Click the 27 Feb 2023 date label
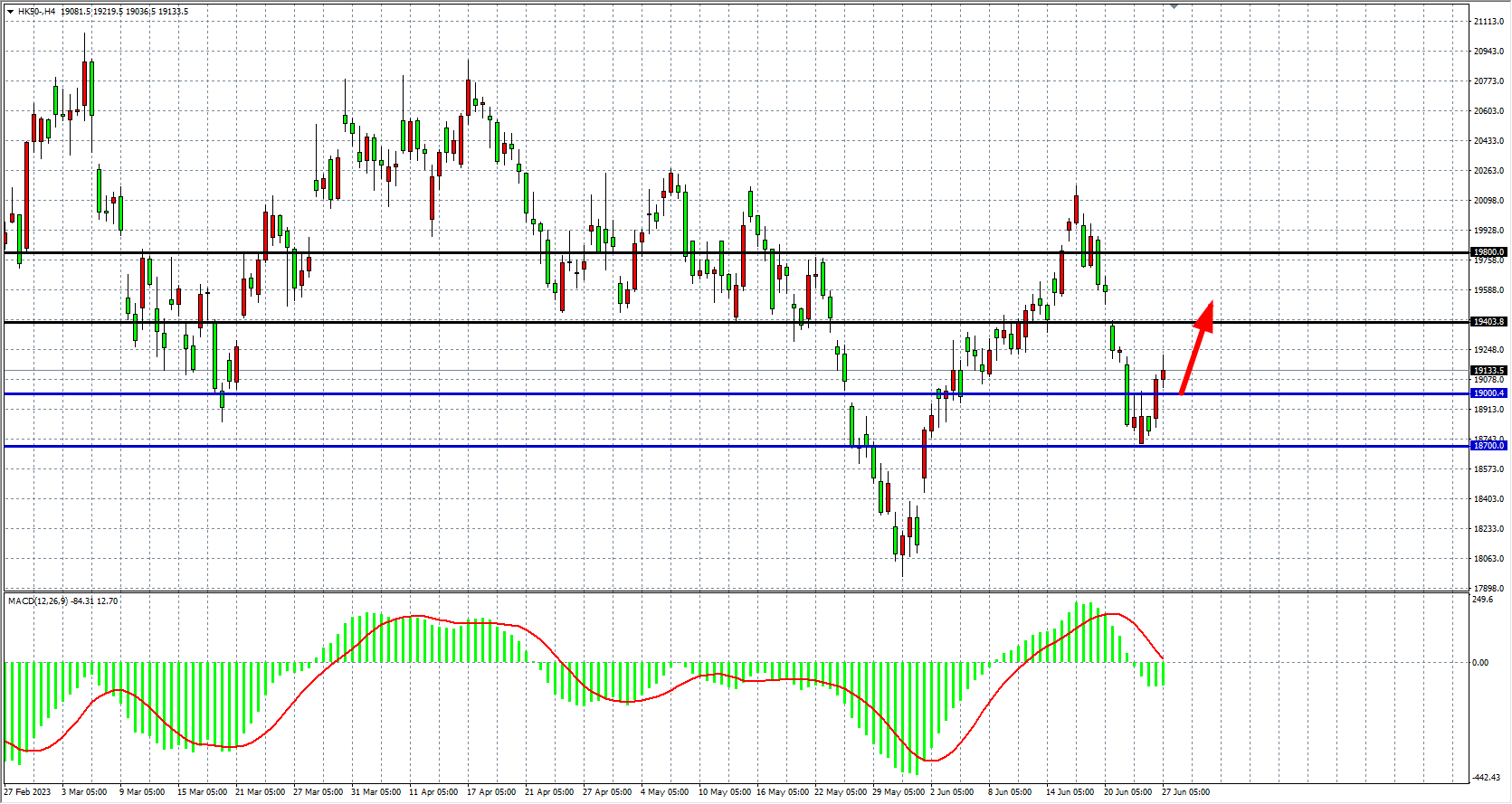The width and height of the screenshot is (1512, 804). coord(28,792)
